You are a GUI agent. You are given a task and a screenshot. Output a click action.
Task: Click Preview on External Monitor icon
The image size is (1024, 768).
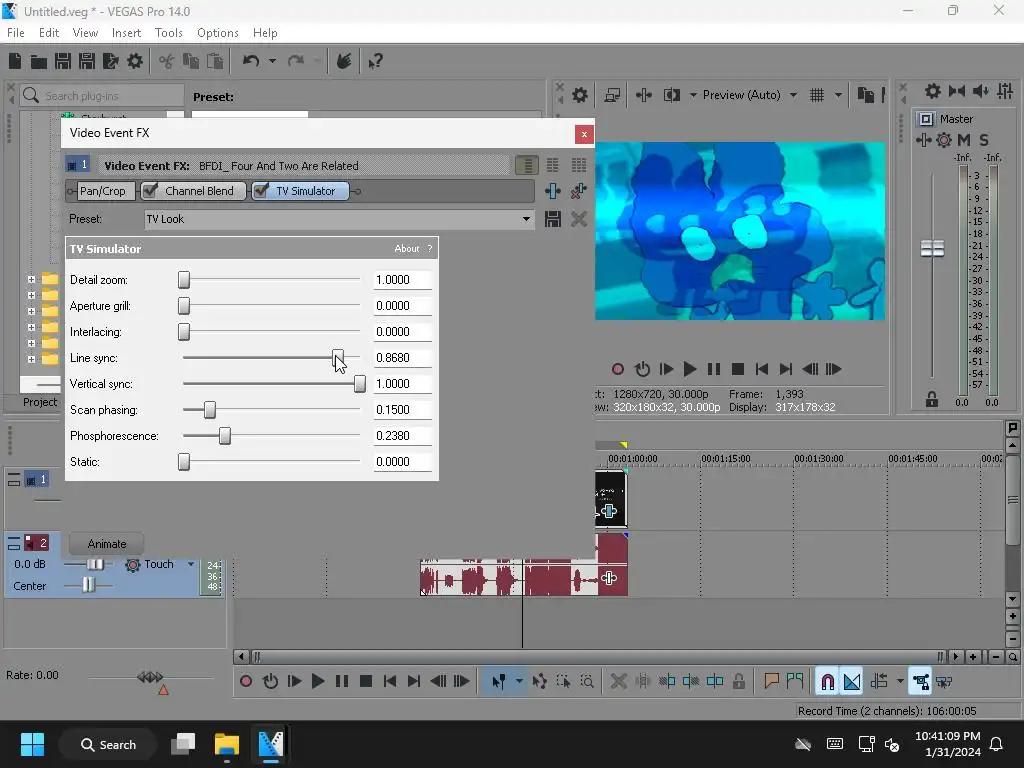[612, 95]
